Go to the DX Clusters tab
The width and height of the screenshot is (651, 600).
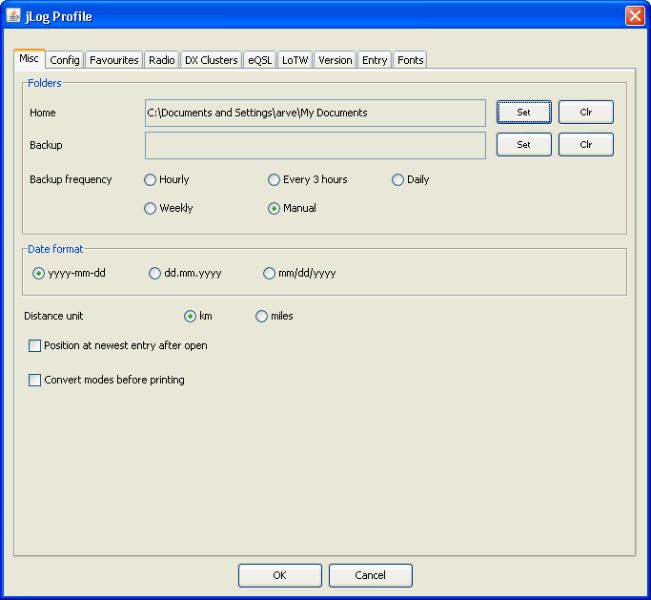coord(211,60)
